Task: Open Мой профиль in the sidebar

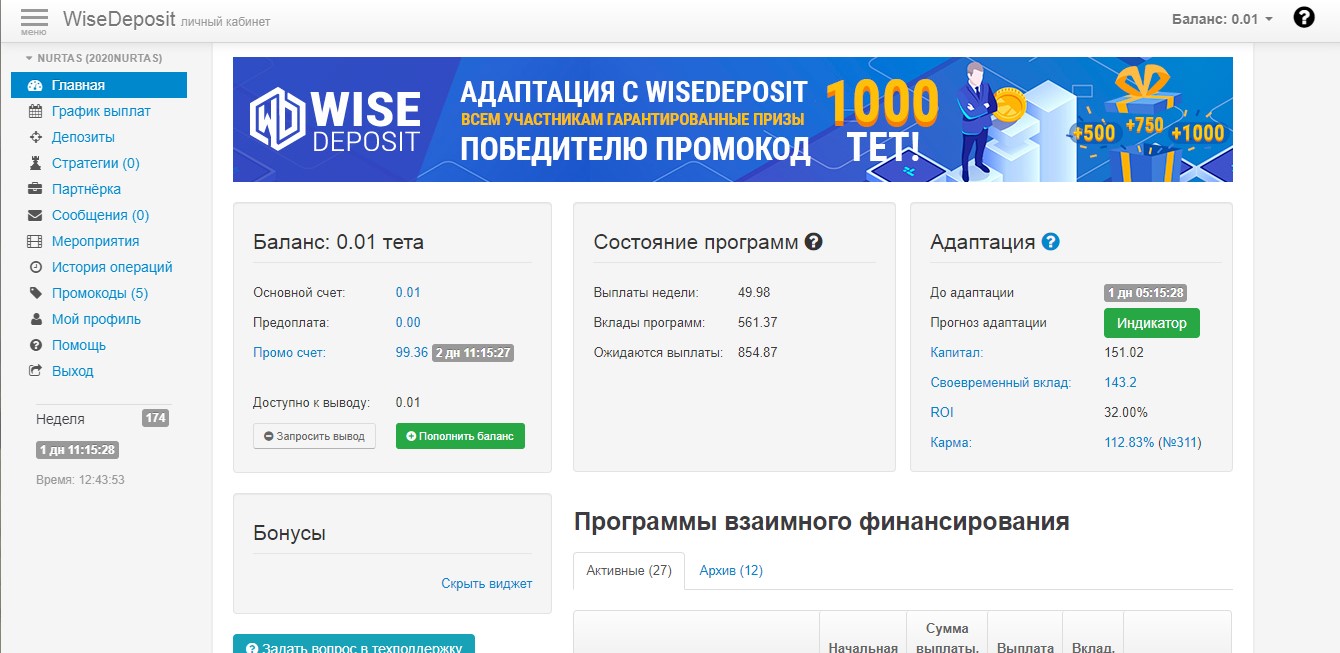Action: pyautogui.click(x=96, y=319)
